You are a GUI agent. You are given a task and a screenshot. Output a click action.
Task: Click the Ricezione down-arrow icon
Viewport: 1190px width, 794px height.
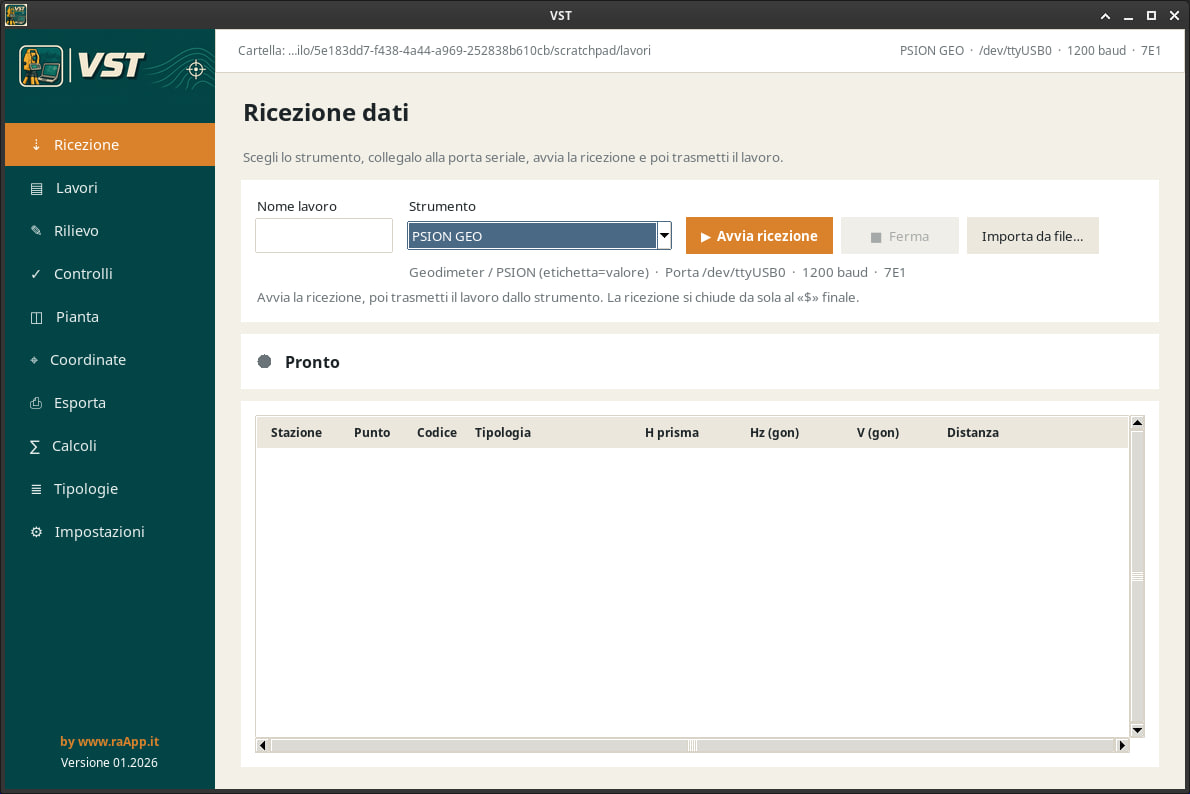coord(36,144)
